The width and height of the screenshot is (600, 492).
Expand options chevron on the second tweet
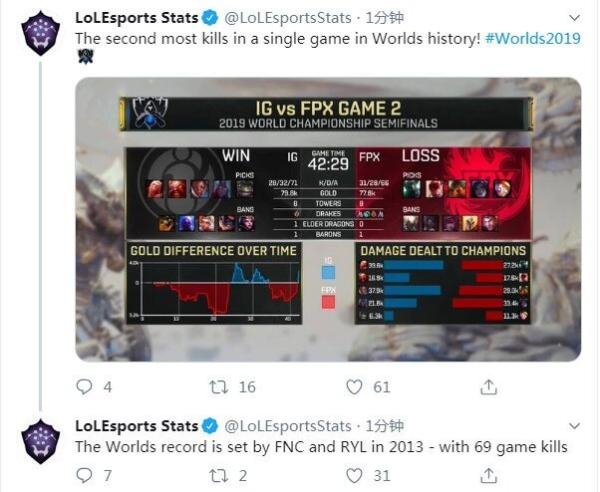(x=575, y=425)
